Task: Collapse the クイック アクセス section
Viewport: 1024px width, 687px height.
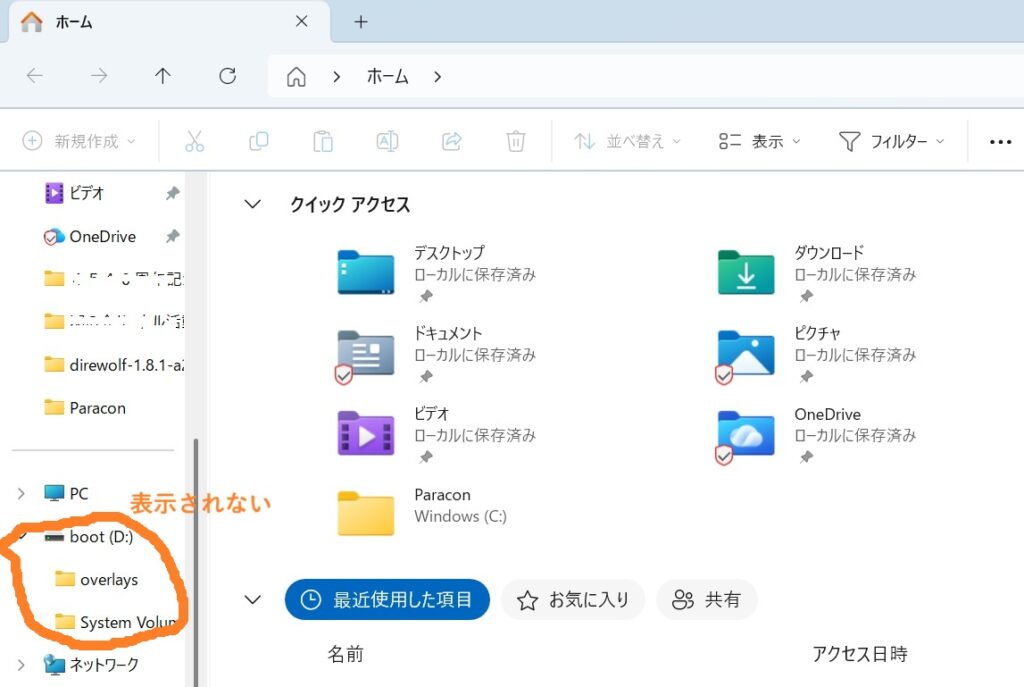Action: pyautogui.click(x=253, y=205)
